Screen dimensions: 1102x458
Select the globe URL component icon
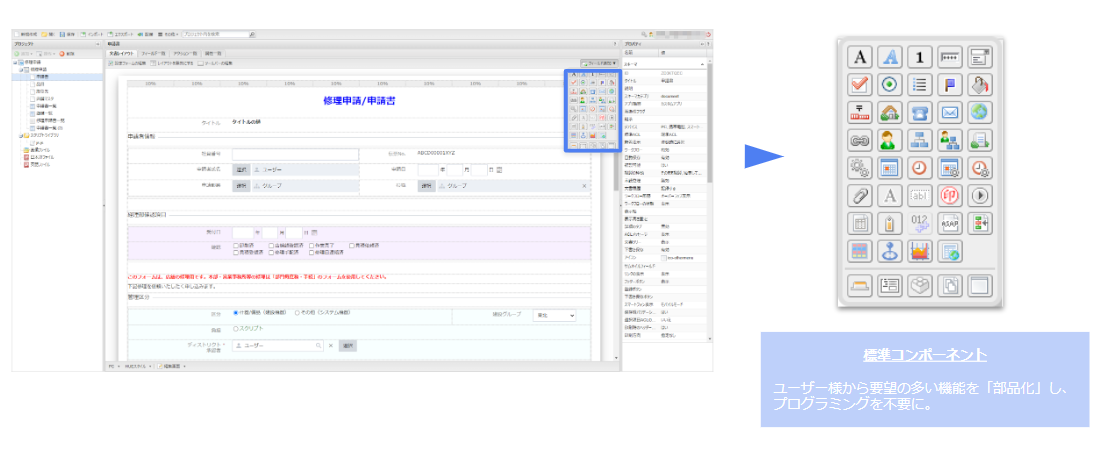pos(980,112)
